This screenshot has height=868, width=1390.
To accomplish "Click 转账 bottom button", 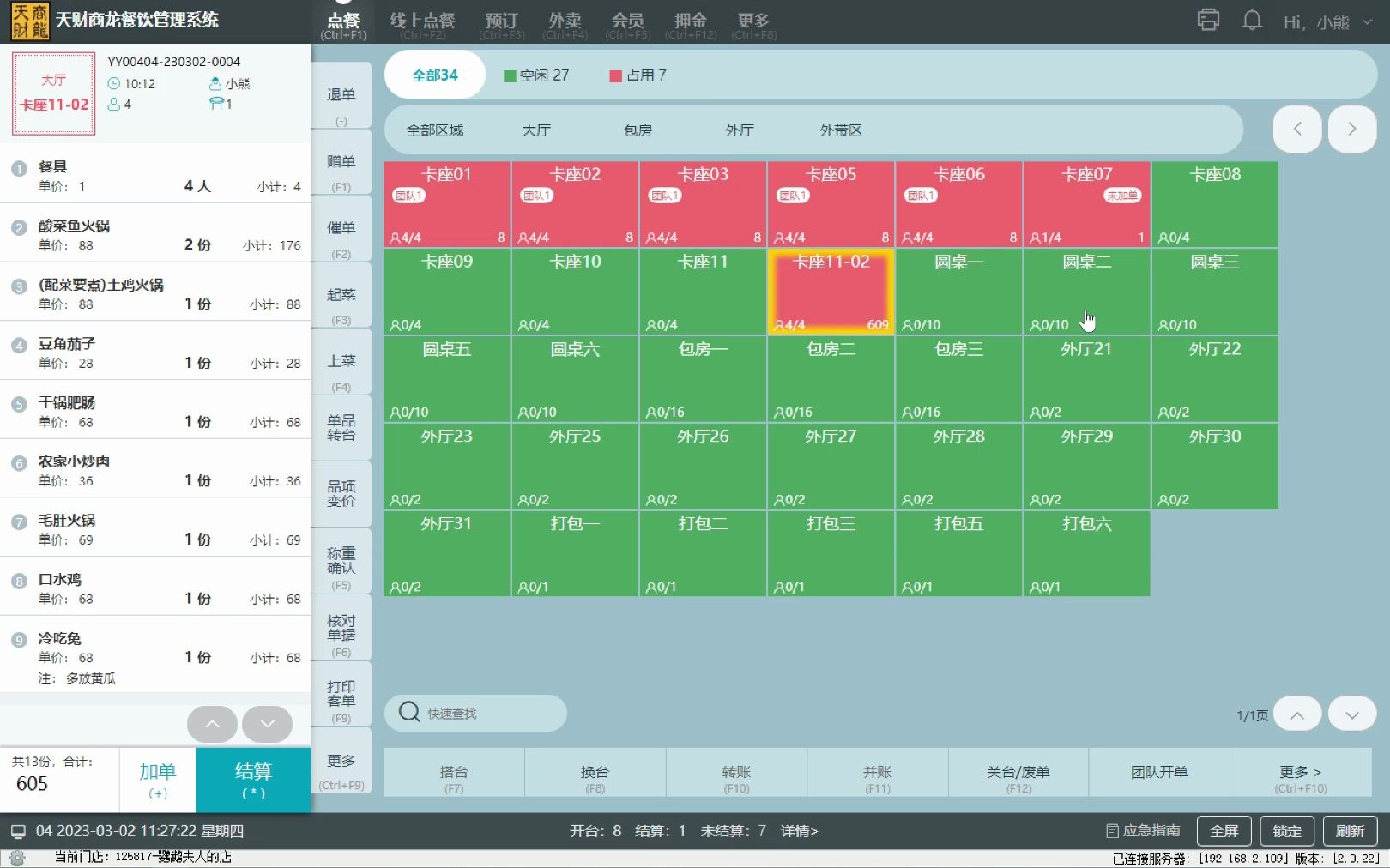I will point(736,773).
